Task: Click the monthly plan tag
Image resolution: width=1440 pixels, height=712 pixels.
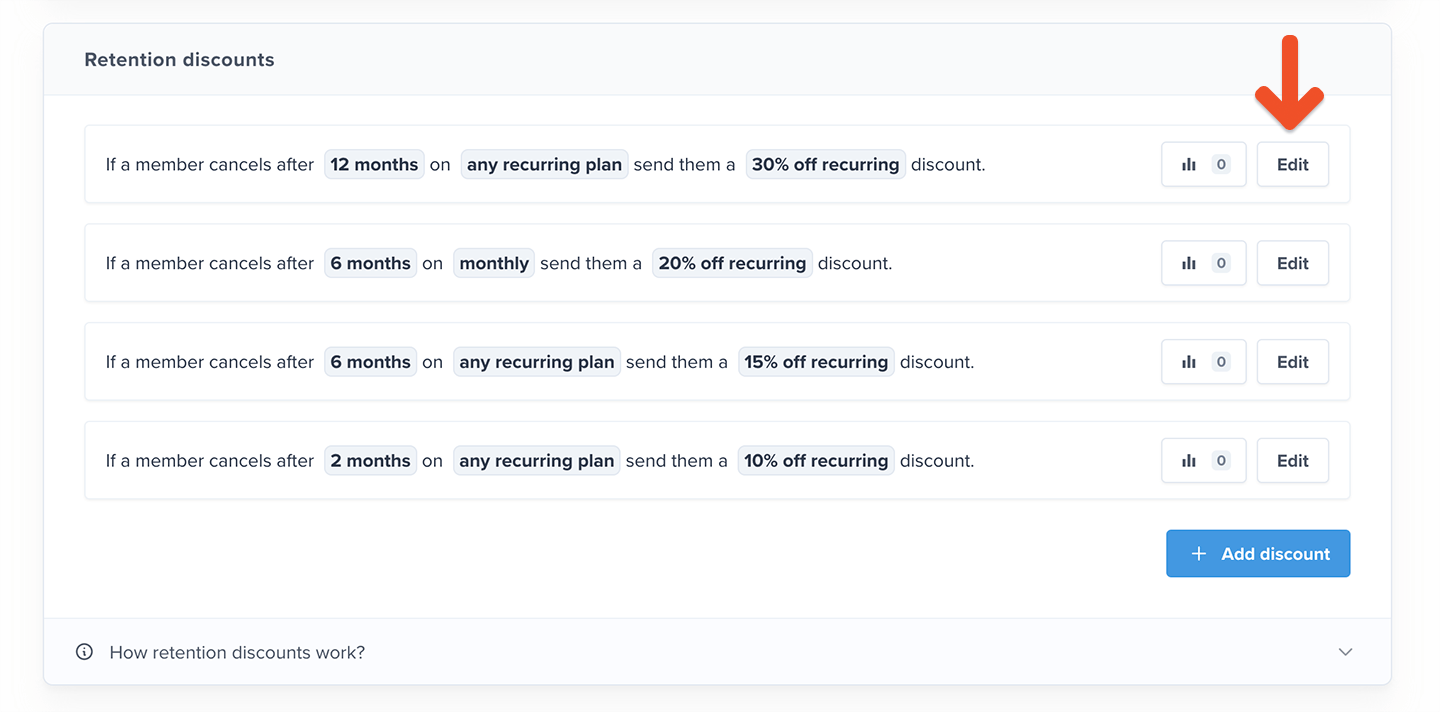Action: tap(494, 264)
